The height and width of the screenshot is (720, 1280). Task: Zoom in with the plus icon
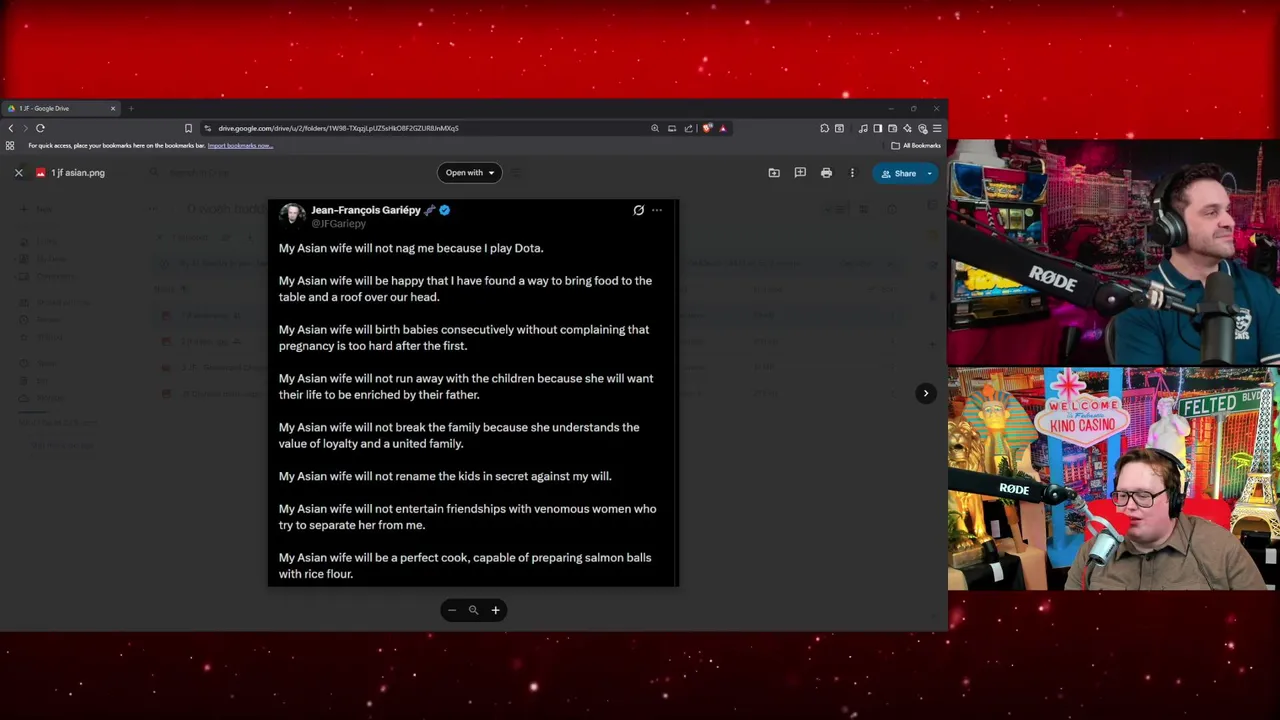click(x=495, y=610)
